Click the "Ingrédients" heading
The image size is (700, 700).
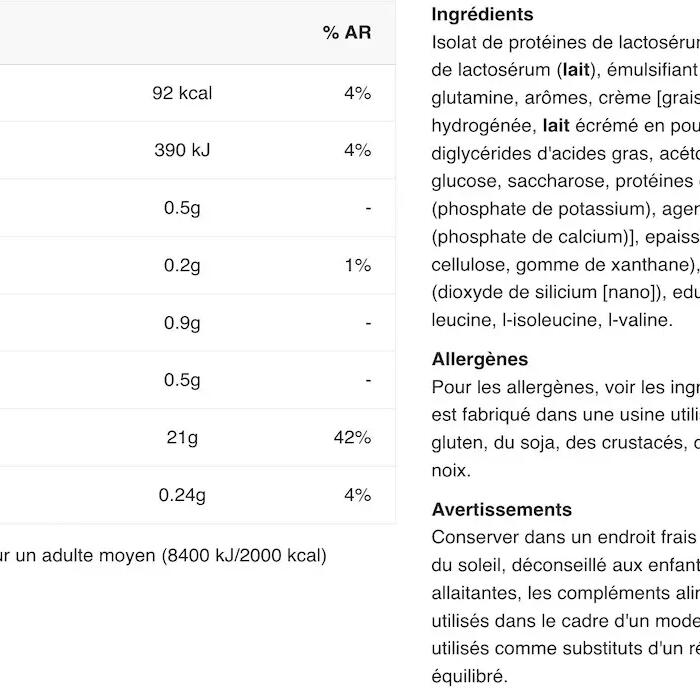(482, 15)
